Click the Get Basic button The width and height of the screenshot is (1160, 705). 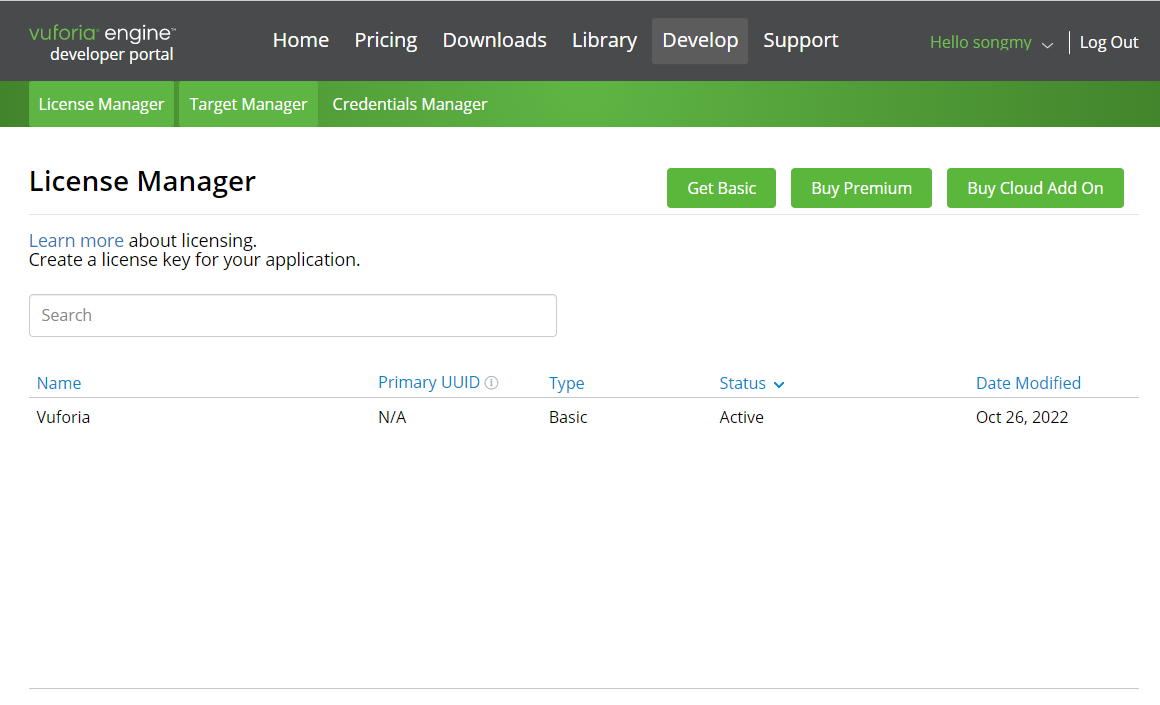coord(721,188)
